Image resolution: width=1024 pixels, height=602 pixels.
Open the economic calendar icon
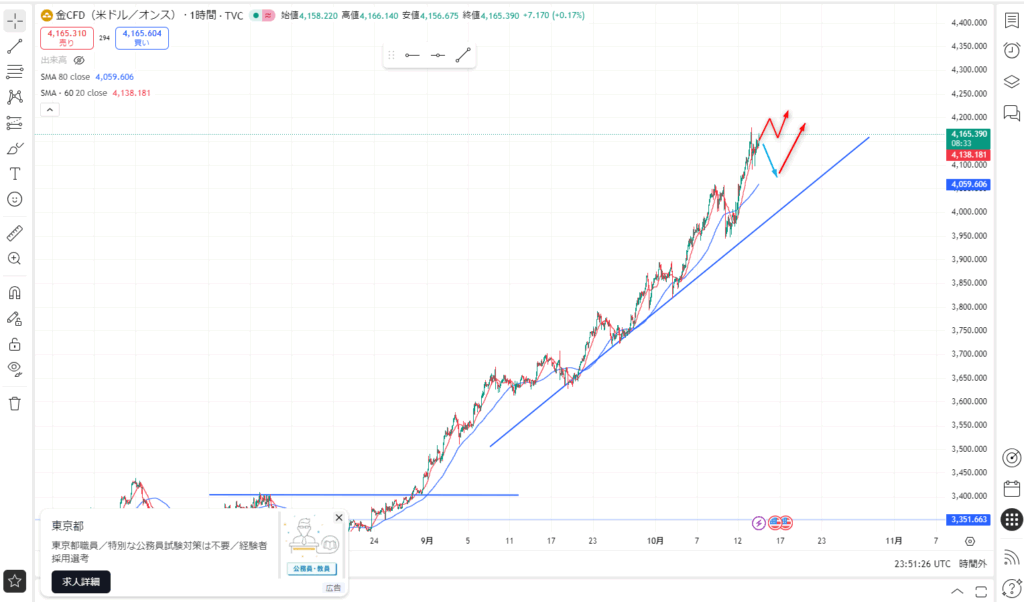[x=1011, y=489]
